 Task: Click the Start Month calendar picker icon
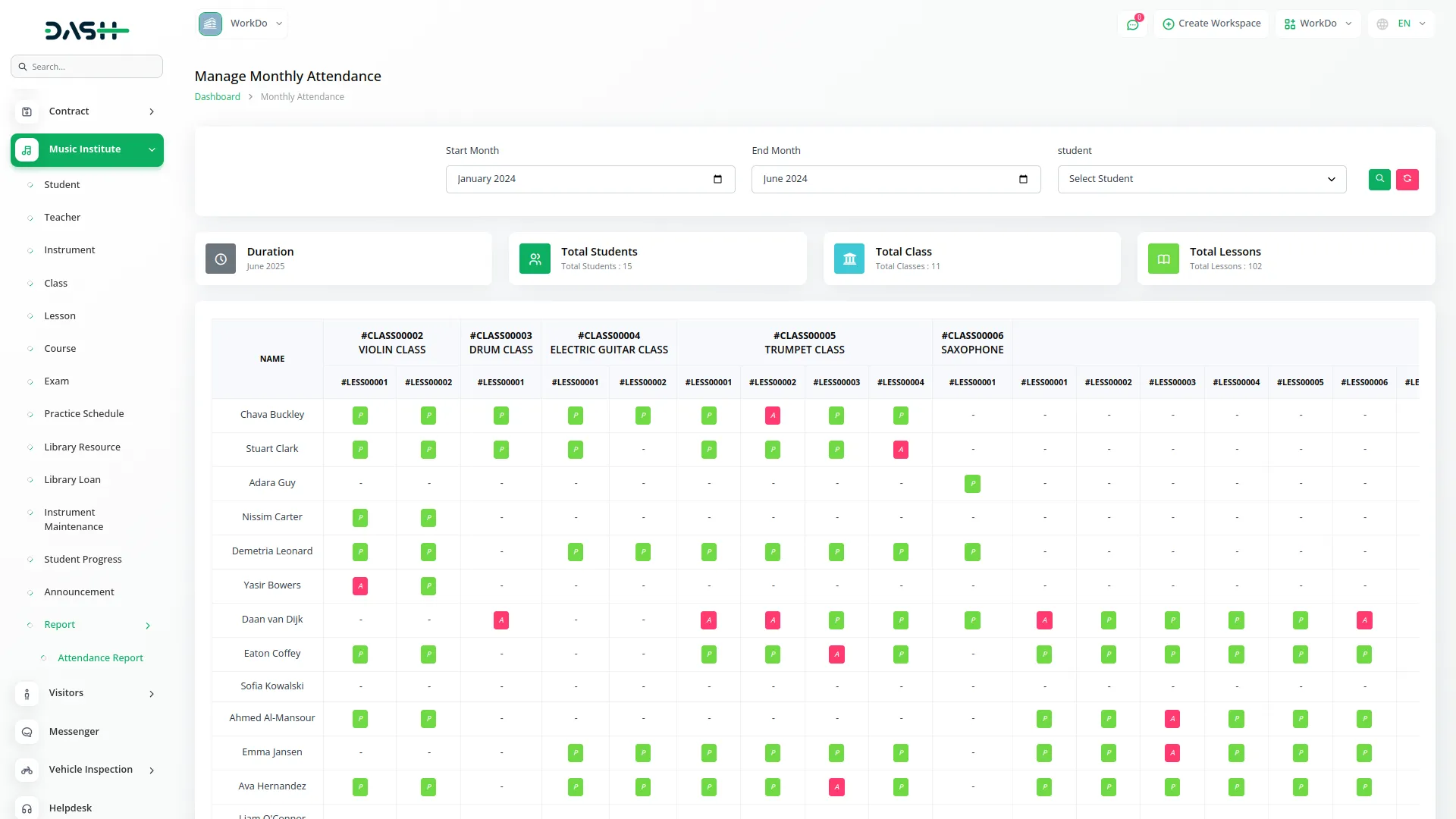tap(717, 180)
